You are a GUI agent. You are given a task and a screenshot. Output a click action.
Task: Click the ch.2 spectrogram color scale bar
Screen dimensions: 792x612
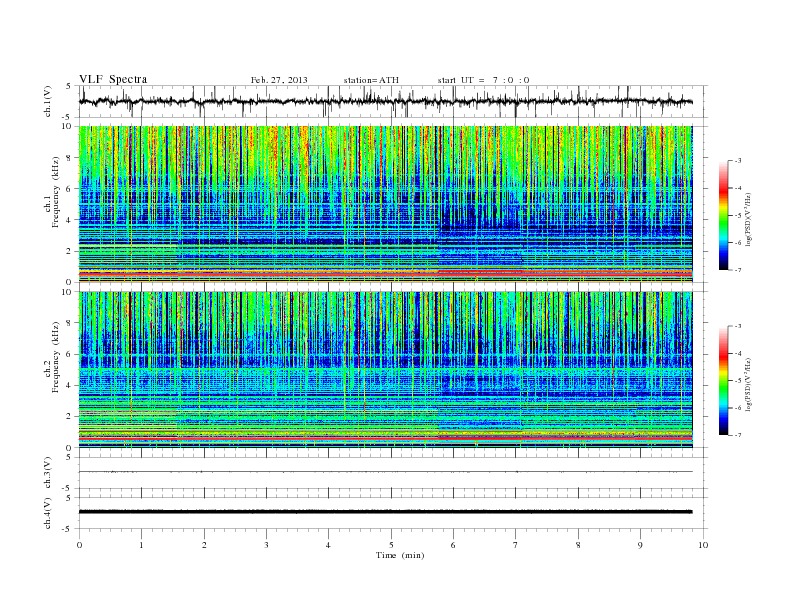pos(723,380)
